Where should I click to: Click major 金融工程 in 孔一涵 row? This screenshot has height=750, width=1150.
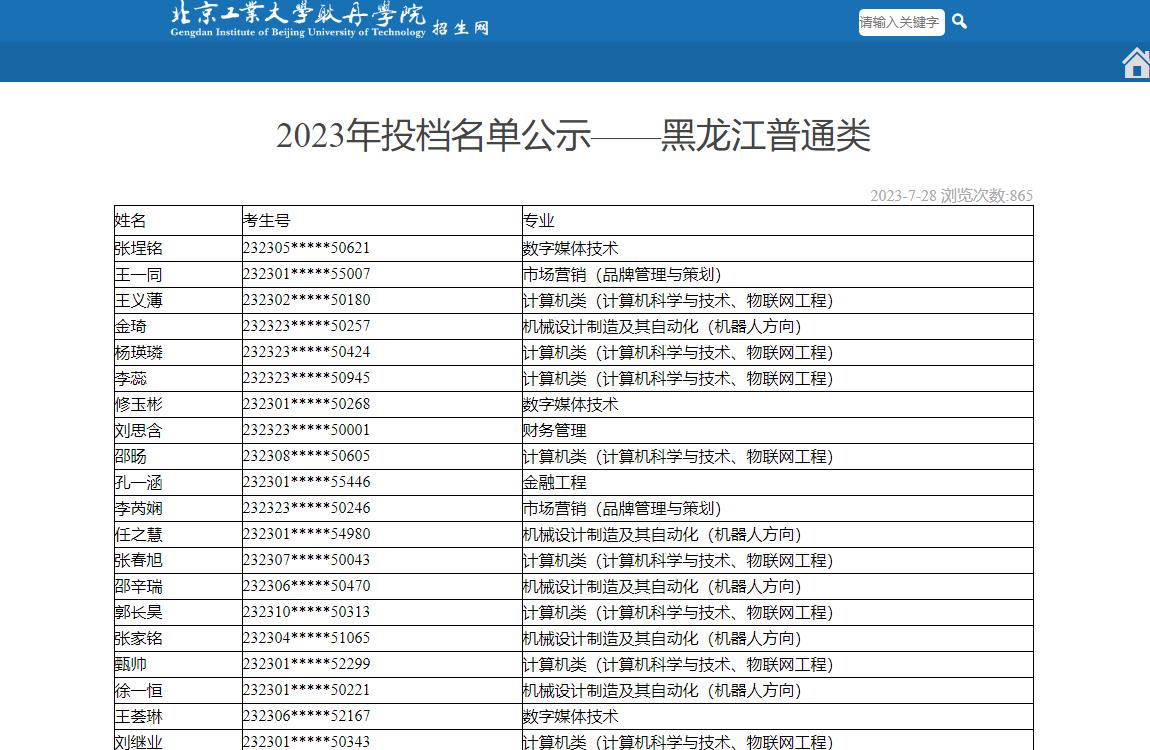pos(554,482)
